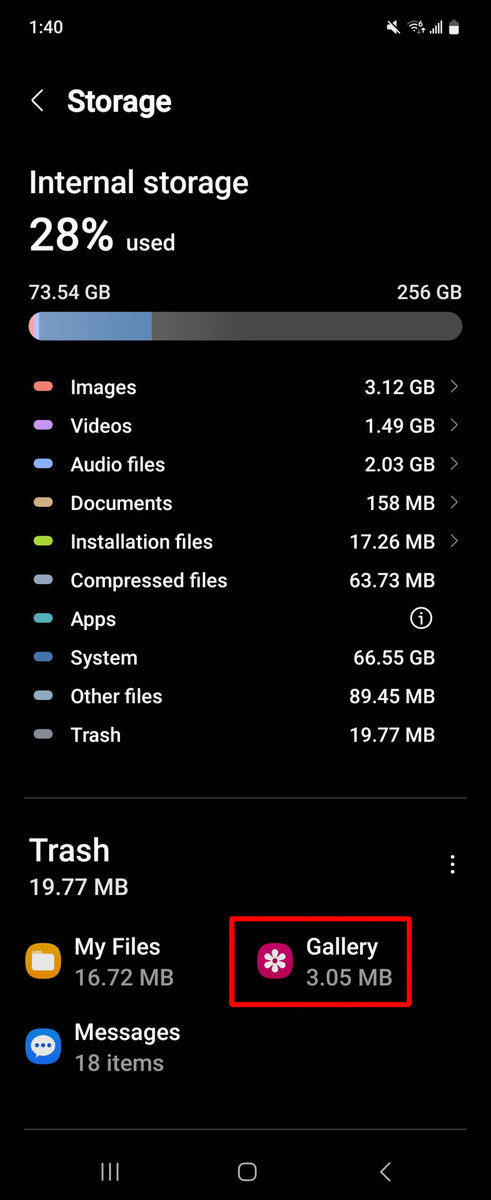The height and width of the screenshot is (1200, 491).
Task: Open My Files trash 16.72 MB
Action: coord(100,962)
